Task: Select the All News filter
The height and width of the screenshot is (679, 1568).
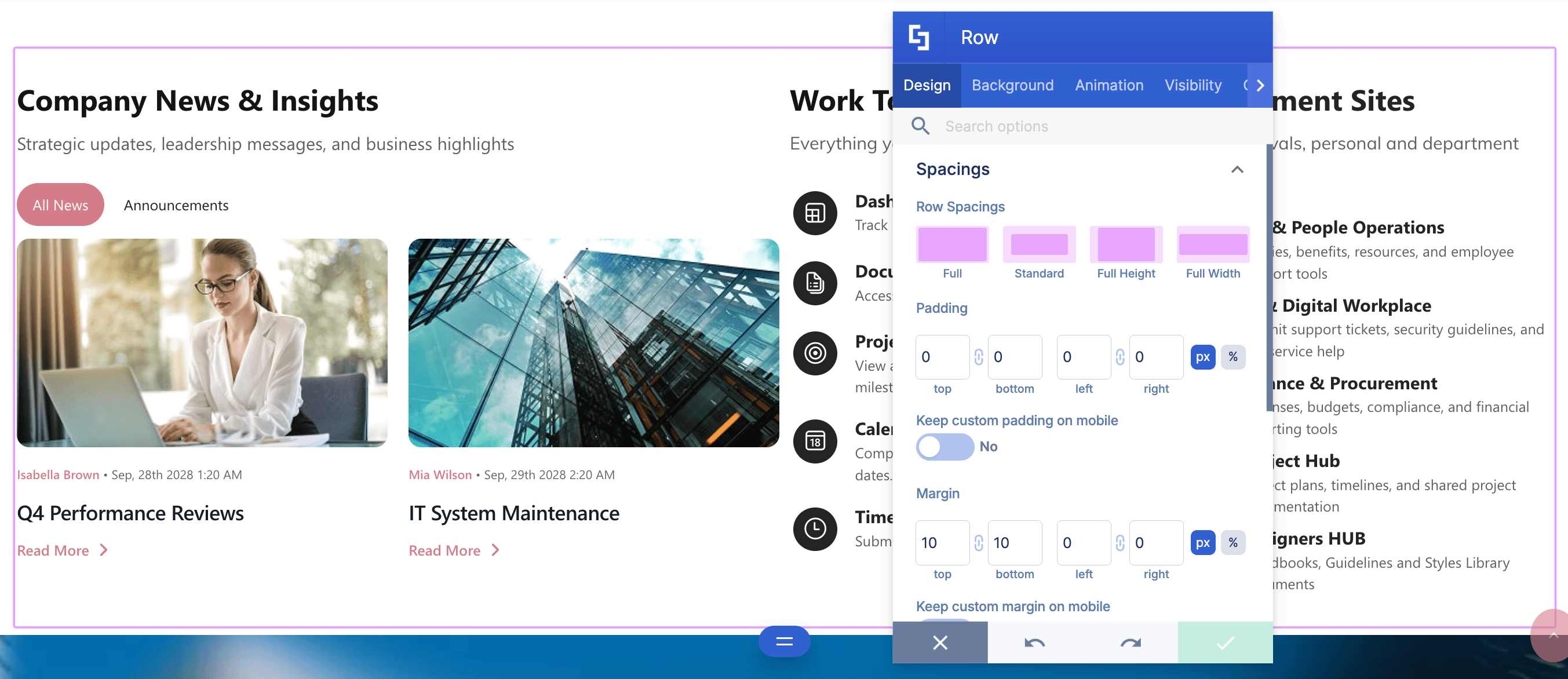Action: 60,205
